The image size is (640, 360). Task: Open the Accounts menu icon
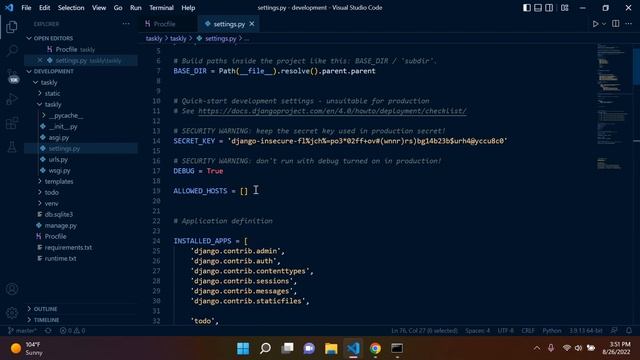click(12, 289)
